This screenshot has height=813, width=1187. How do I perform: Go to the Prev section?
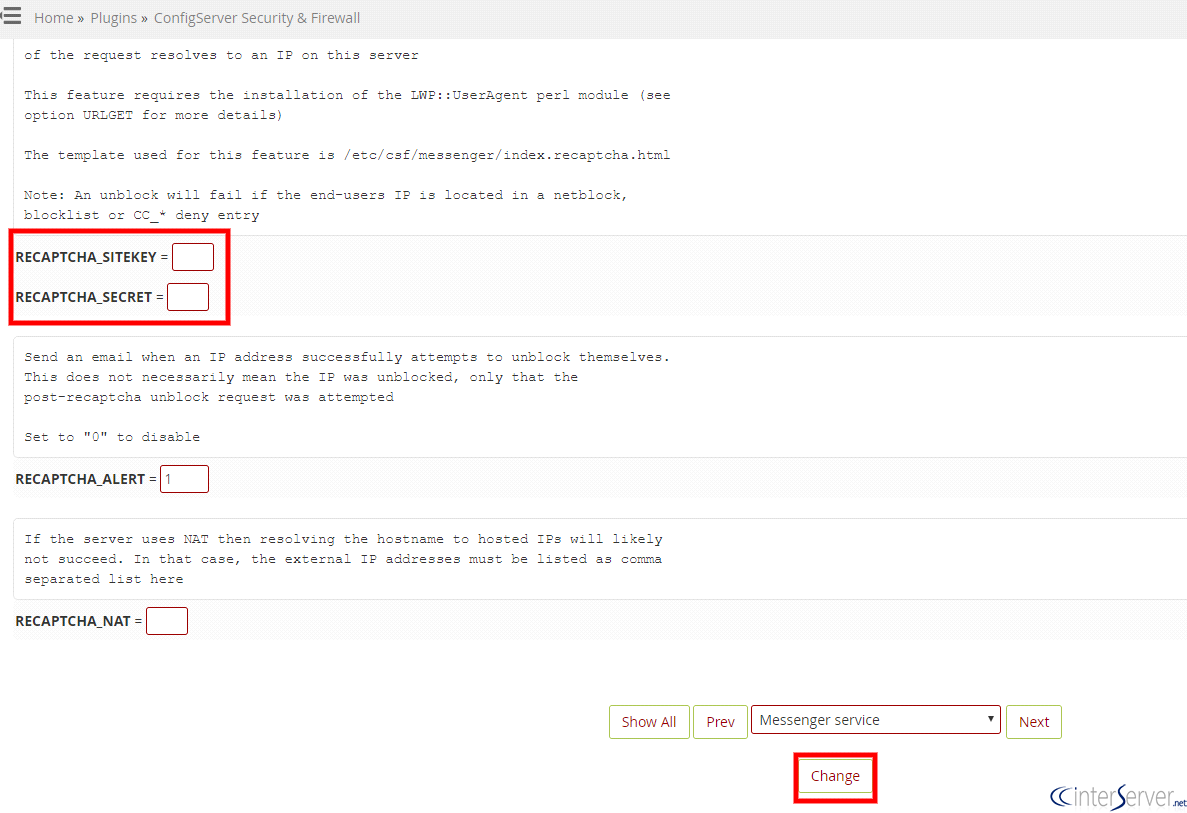[720, 722]
